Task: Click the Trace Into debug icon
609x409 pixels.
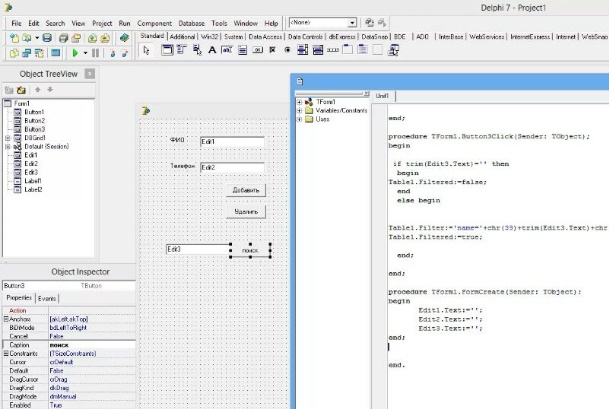Action: (x=113, y=53)
